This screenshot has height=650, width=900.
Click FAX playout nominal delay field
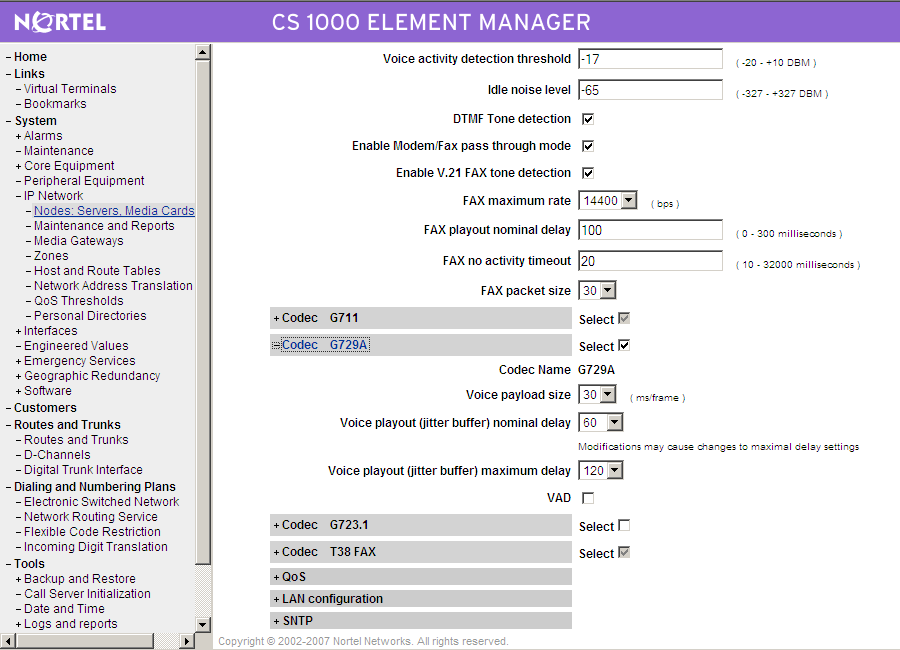650,230
